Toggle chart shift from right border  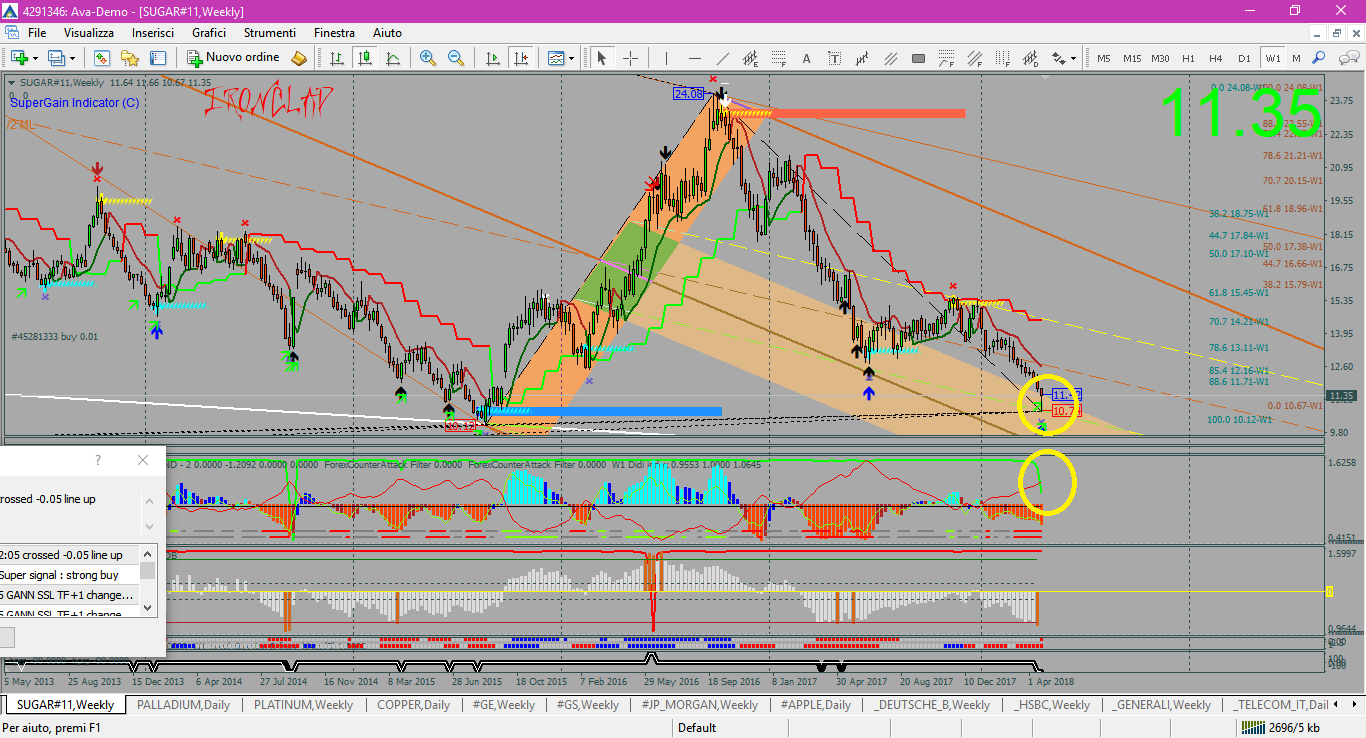519,58
